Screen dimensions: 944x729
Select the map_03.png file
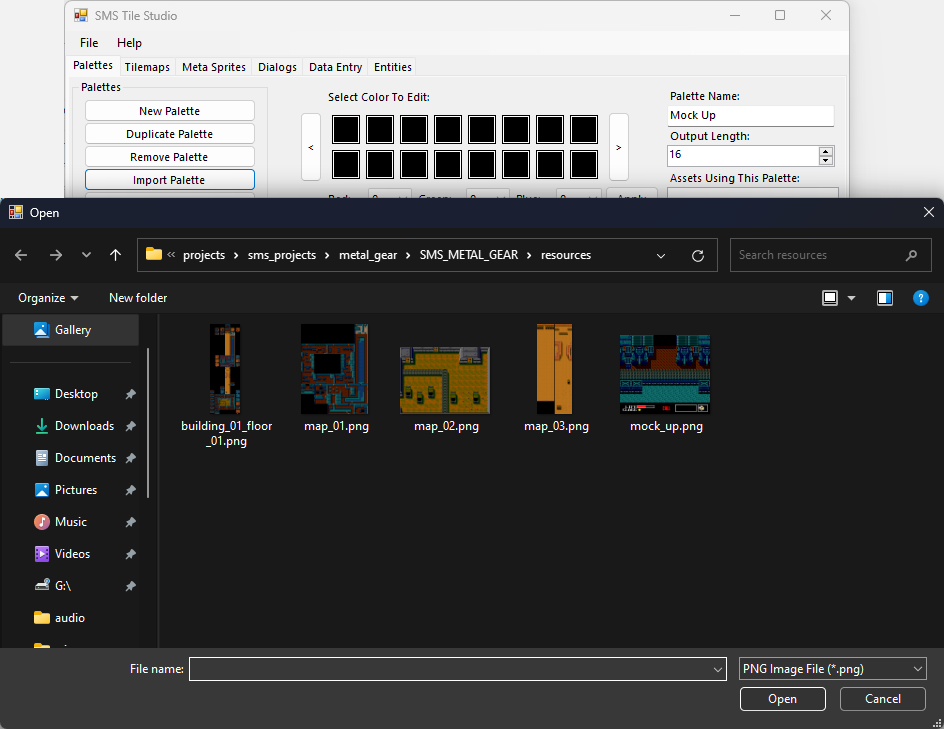(x=555, y=378)
